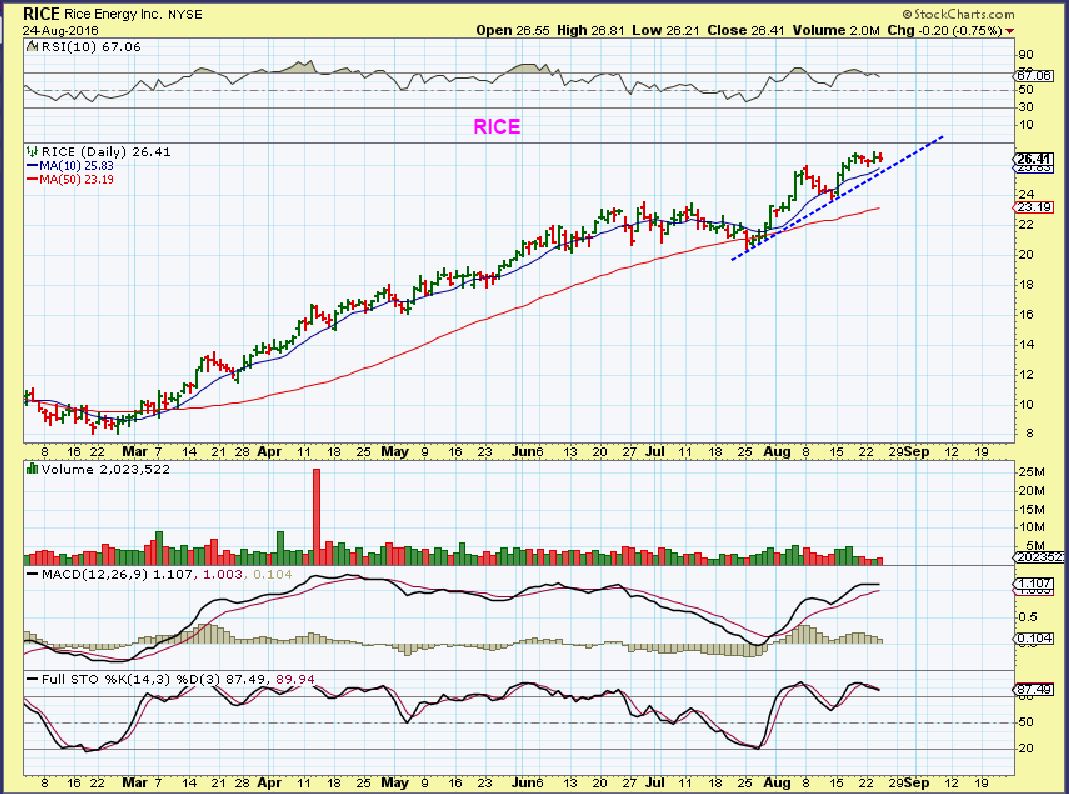The image size is (1069, 794).
Task: Click the RSI(10) 67.06 legend label
Action: [x=91, y=46]
